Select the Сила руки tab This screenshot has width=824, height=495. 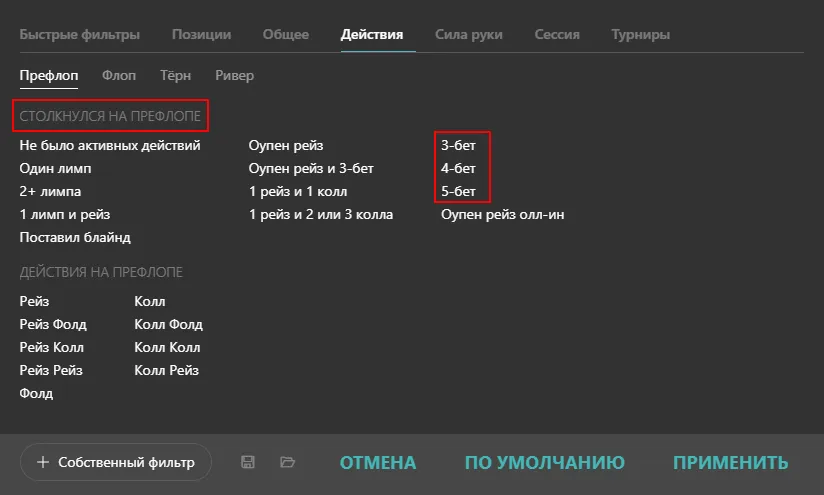469,34
